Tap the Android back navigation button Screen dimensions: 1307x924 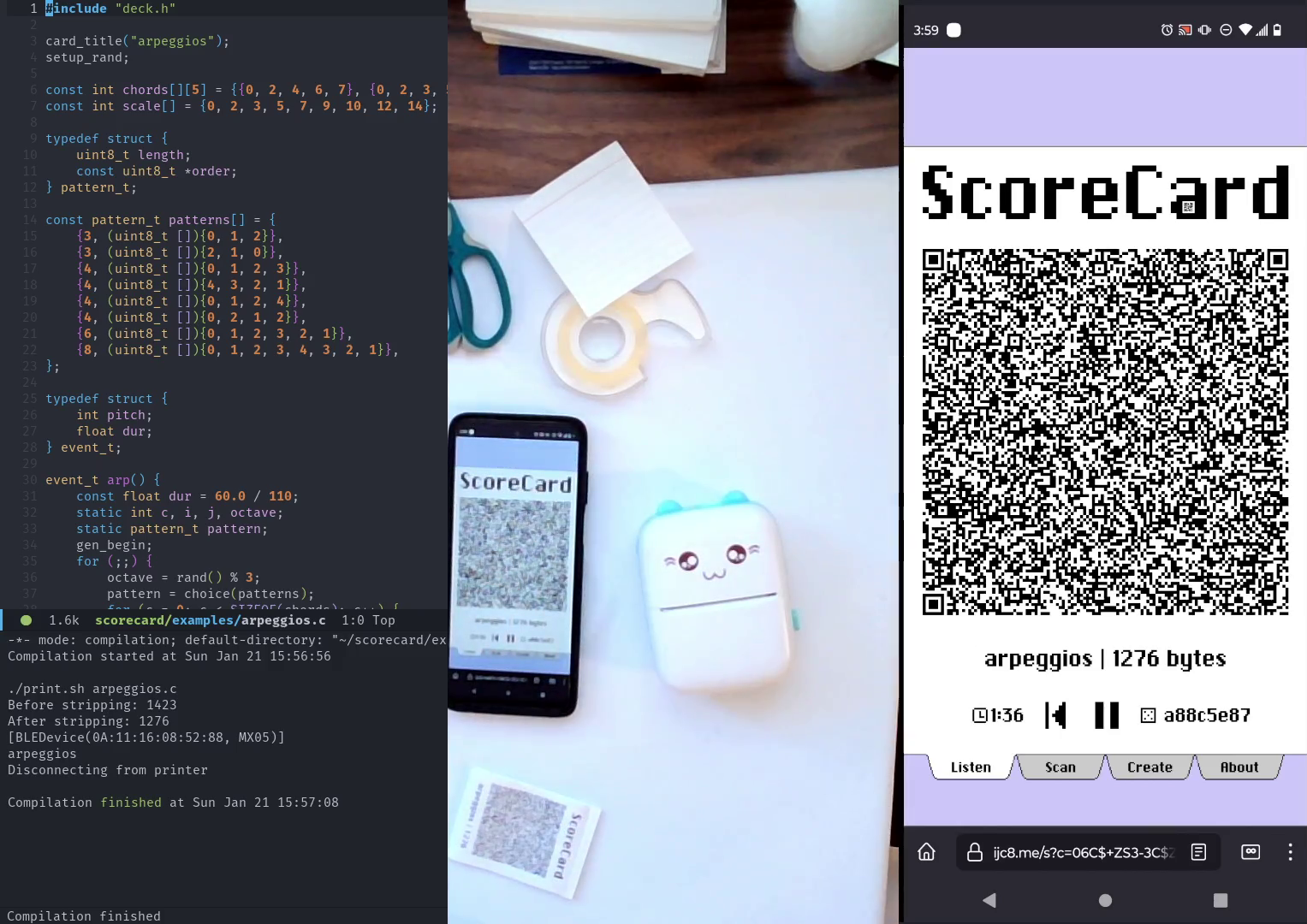[989, 900]
